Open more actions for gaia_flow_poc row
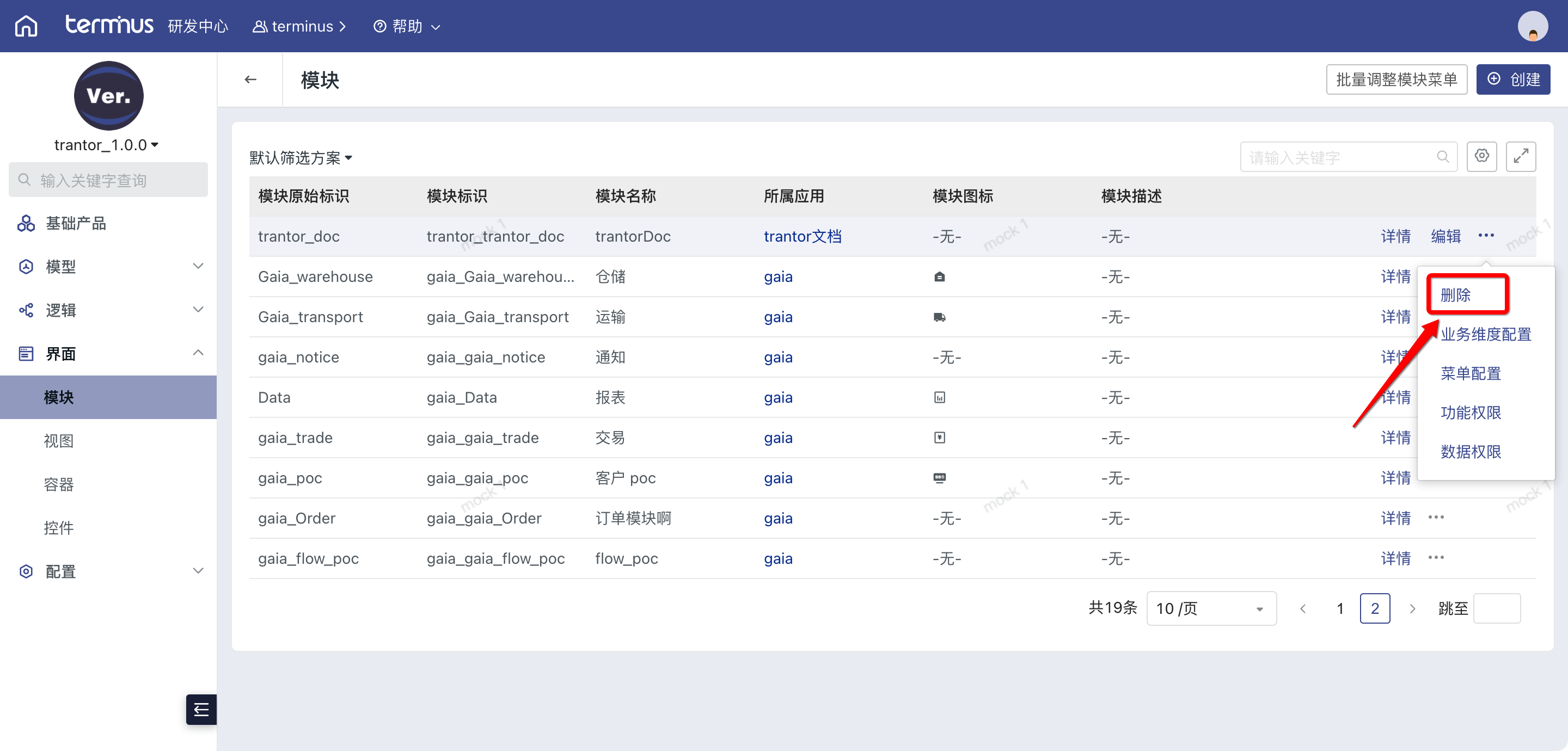Image resolution: width=1568 pixels, height=751 pixels. [x=1436, y=557]
